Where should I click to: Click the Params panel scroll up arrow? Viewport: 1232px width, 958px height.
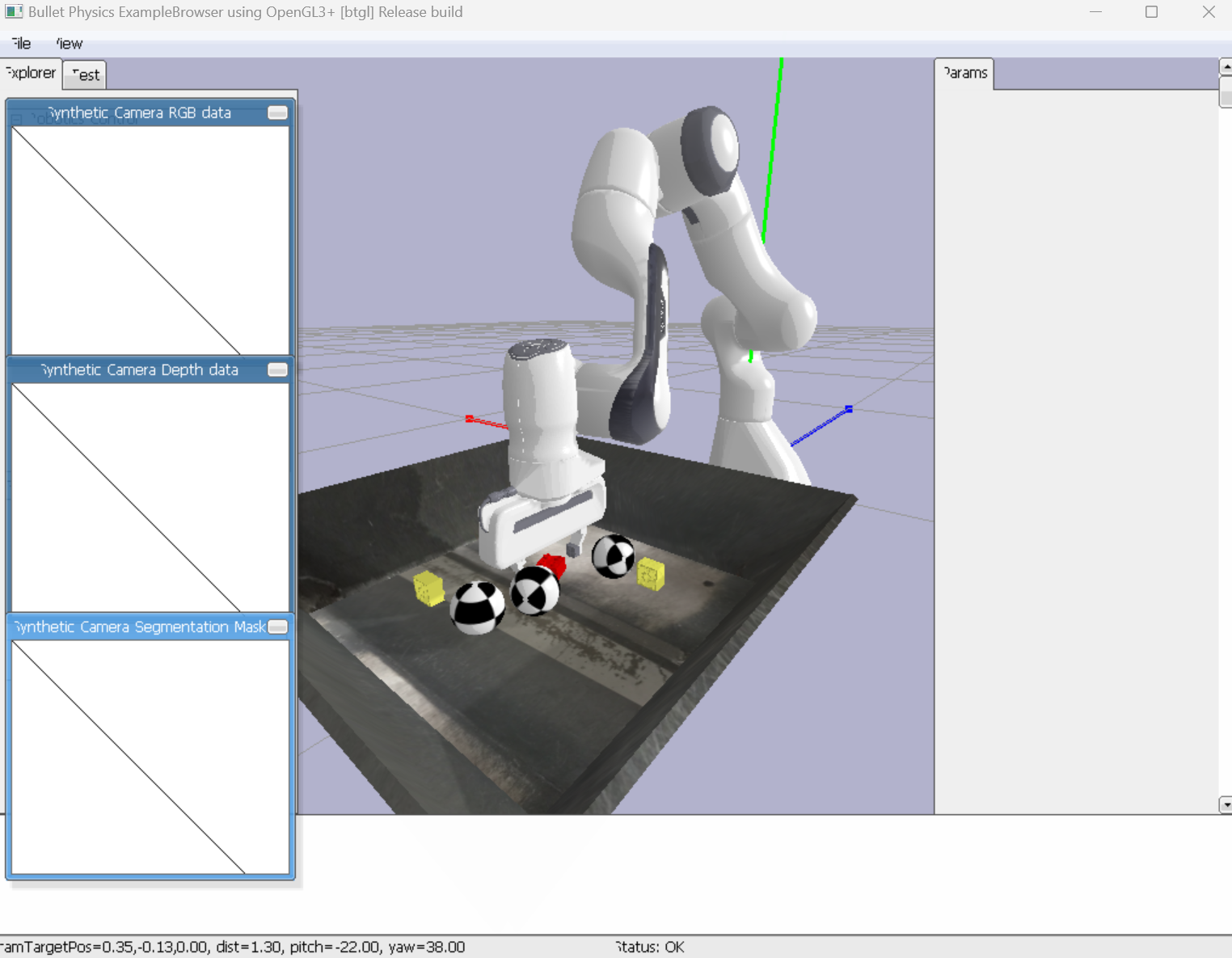coord(1226,67)
